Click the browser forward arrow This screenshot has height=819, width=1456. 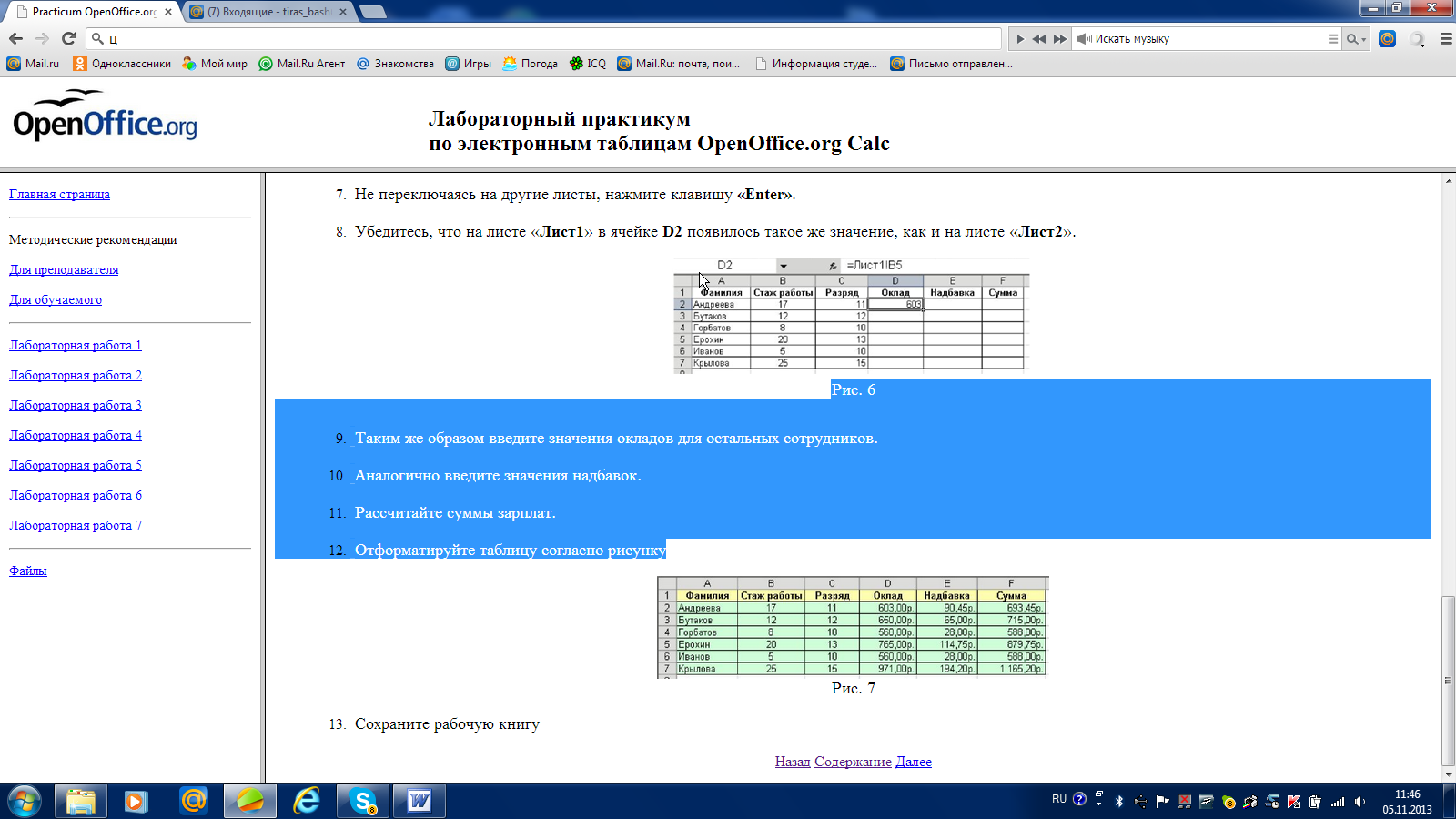pyautogui.click(x=42, y=38)
